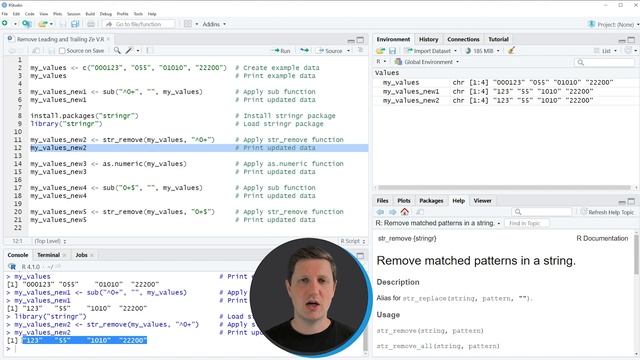Image resolution: width=640 pixels, height=360 pixels.
Task: Open the Tools menu
Action: click(x=138, y=13)
